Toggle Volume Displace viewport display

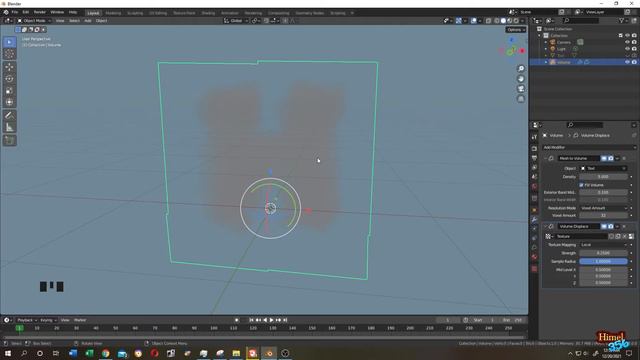[x=604, y=226]
